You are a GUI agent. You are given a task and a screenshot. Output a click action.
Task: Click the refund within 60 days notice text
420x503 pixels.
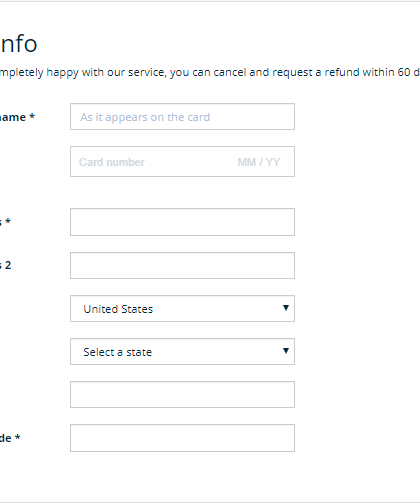tap(210, 72)
